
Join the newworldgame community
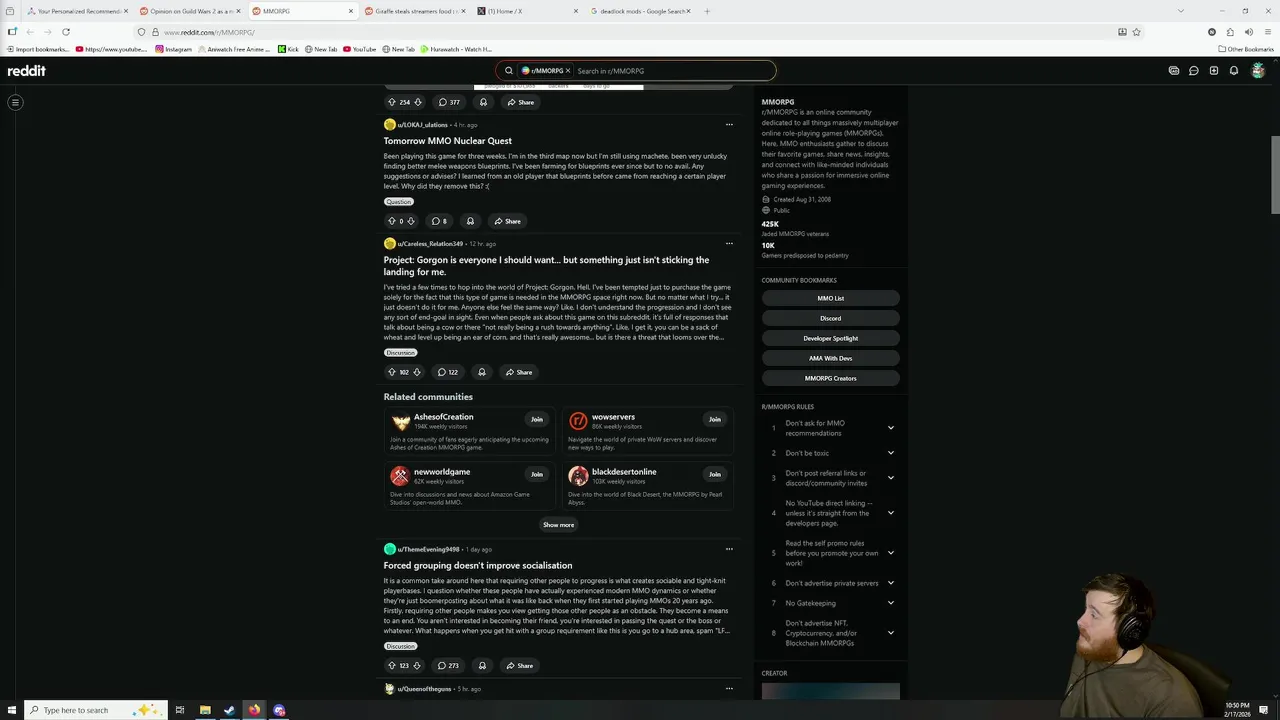pyautogui.click(x=537, y=475)
